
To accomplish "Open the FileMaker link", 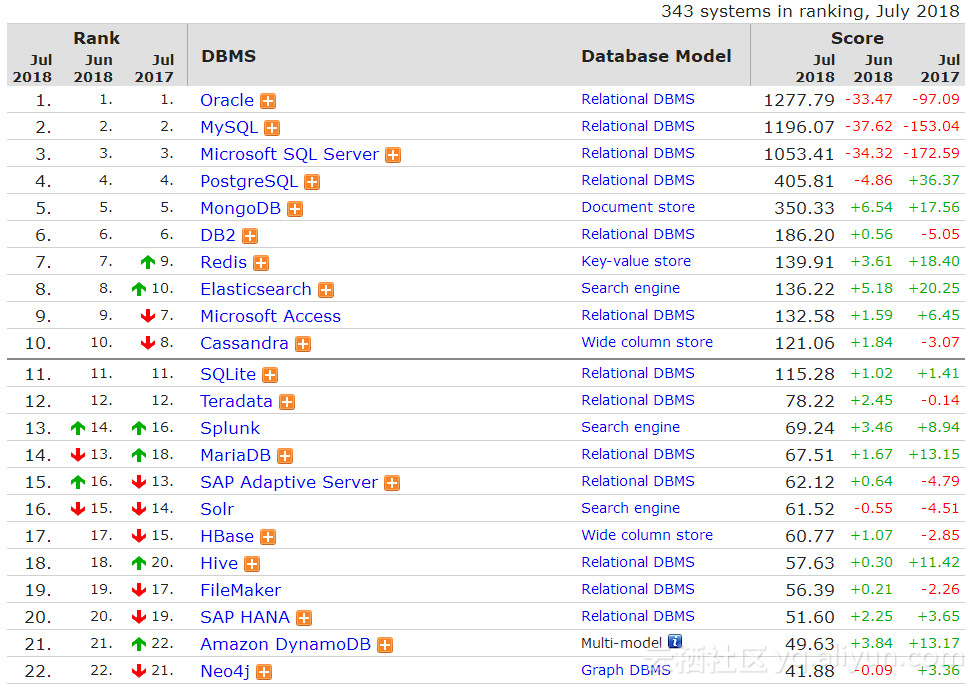I will 241,590.
